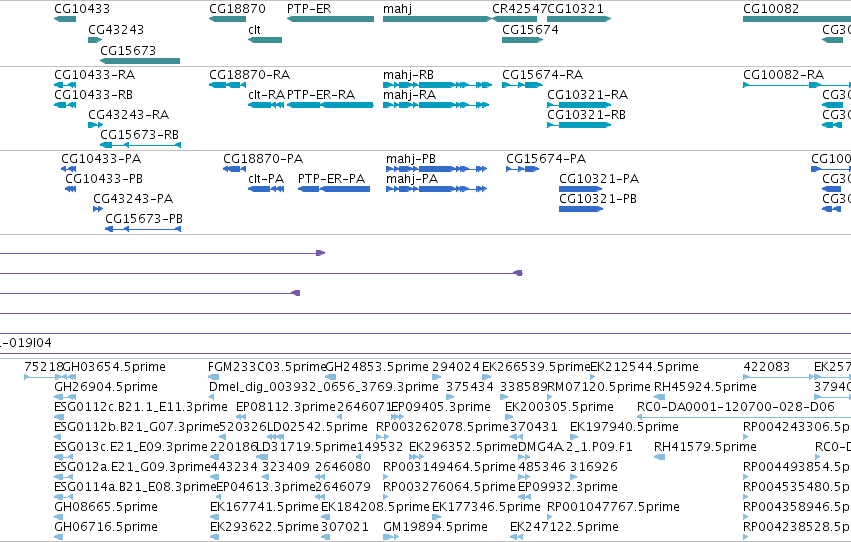The image size is (851, 542).
Task: Select the CG15673-RB transcript label
Action: click(139, 135)
